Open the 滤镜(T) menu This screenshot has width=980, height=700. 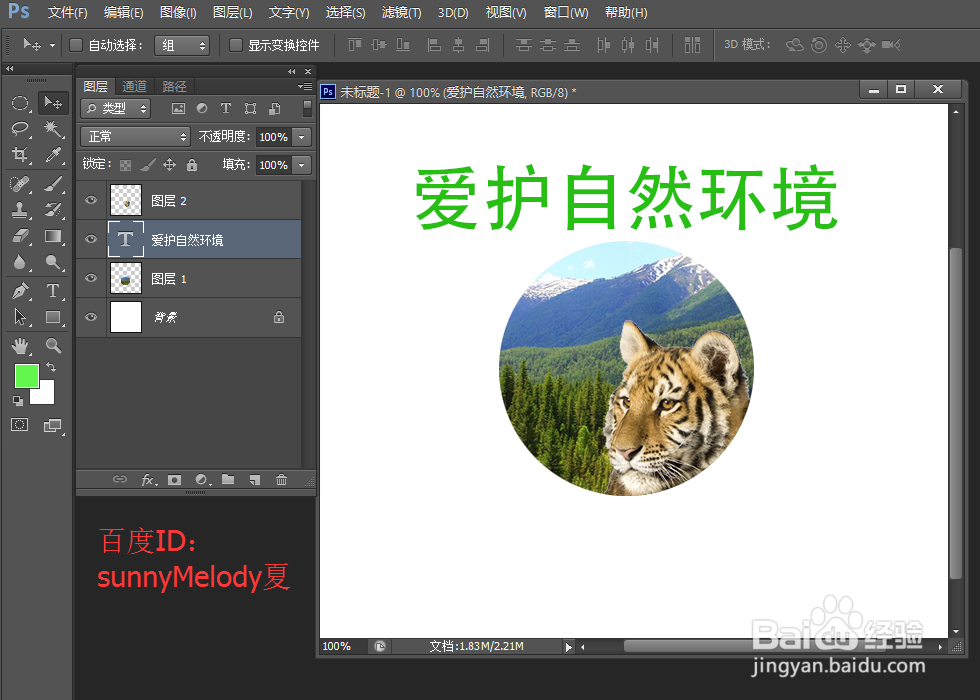pos(401,12)
